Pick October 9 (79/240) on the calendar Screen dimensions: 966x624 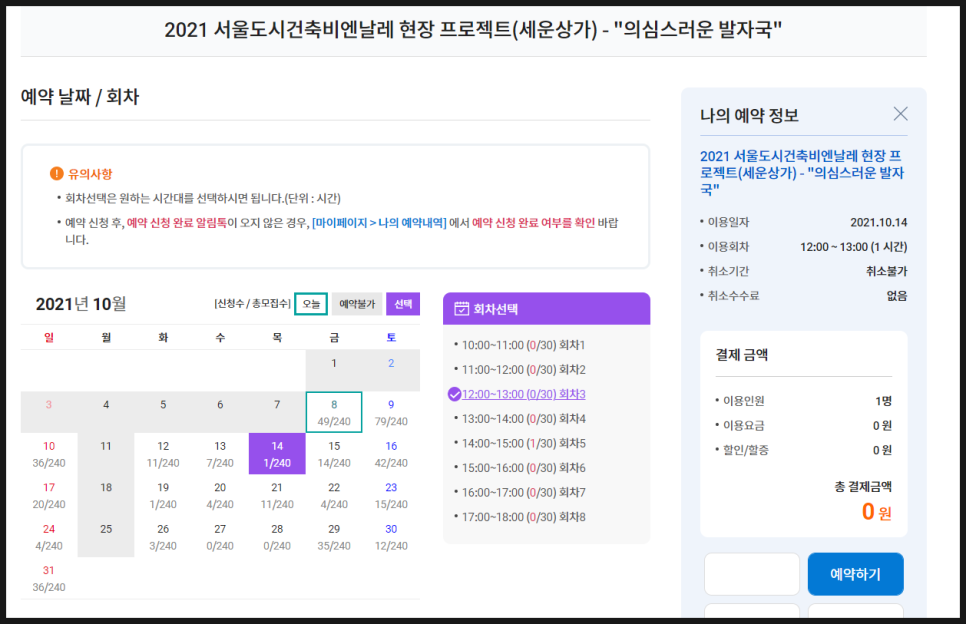[x=391, y=412]
